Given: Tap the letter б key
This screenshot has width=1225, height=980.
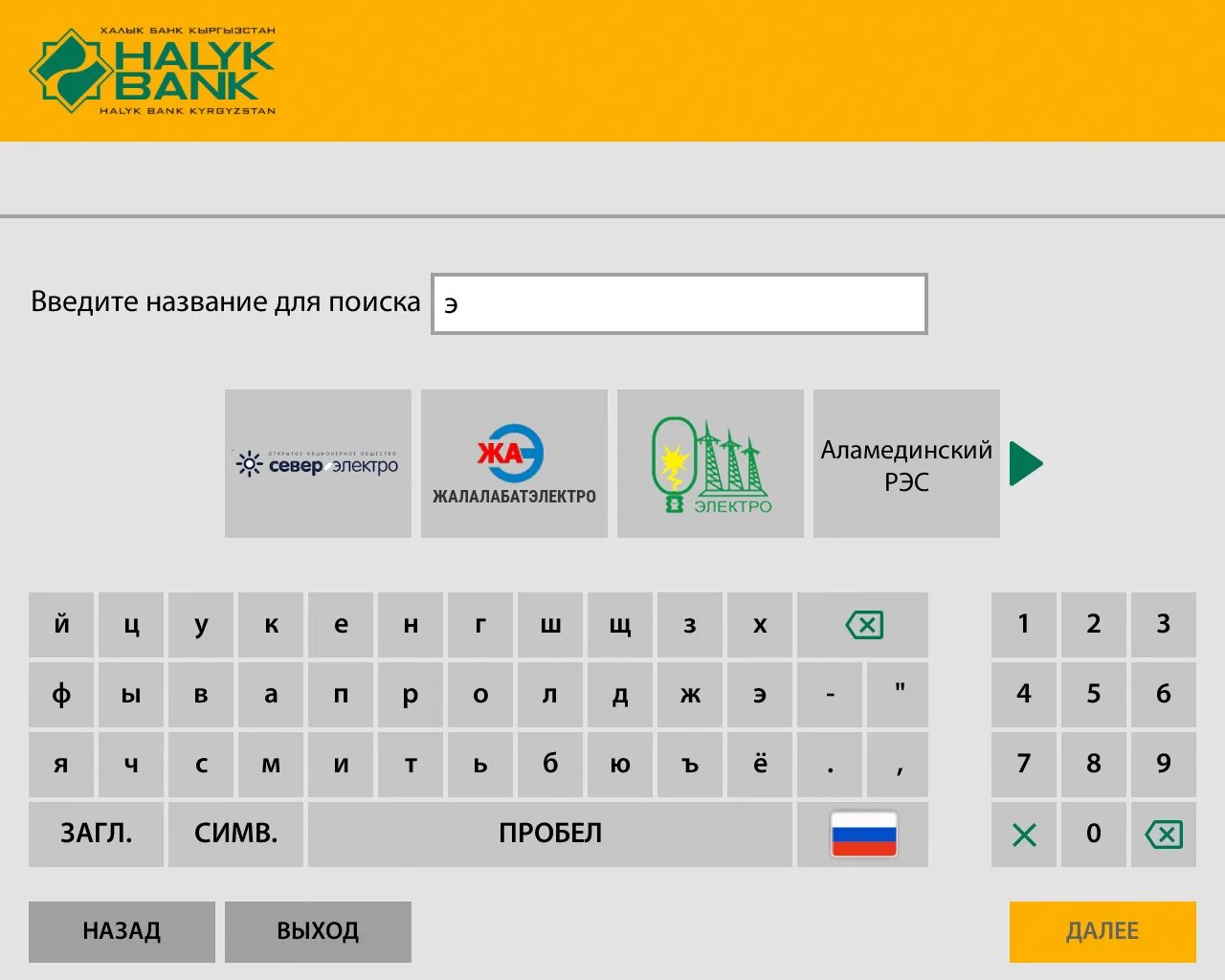Looking at the screenshot, I should pyautogui.click(x=550, y=765).
